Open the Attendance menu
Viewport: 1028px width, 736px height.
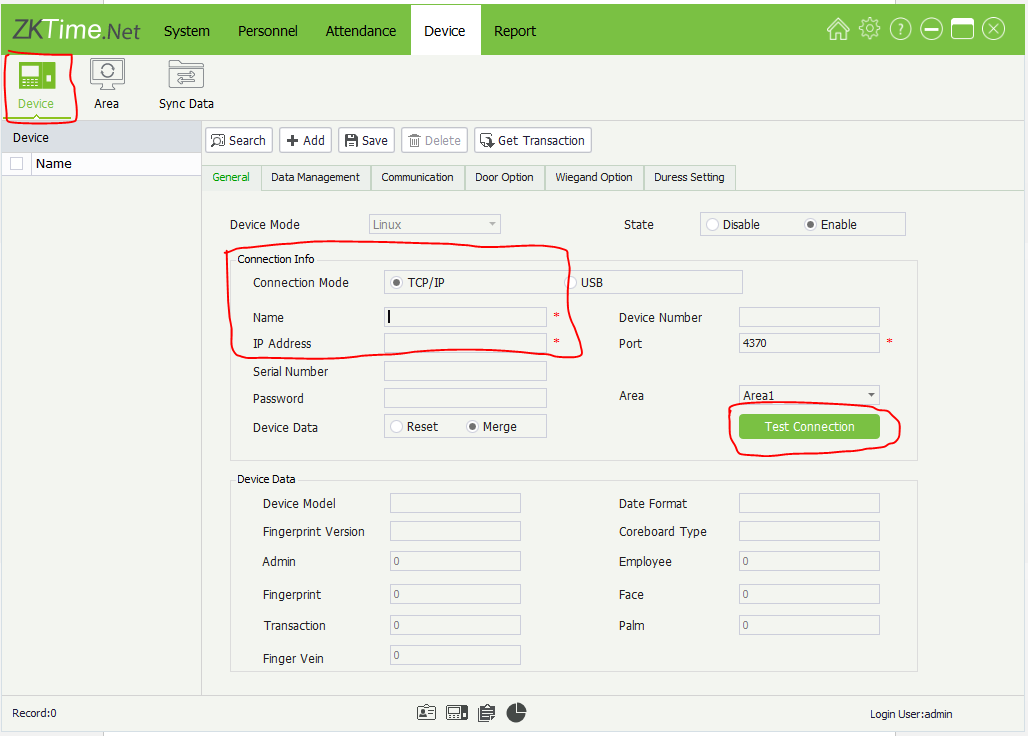(360, 31)
